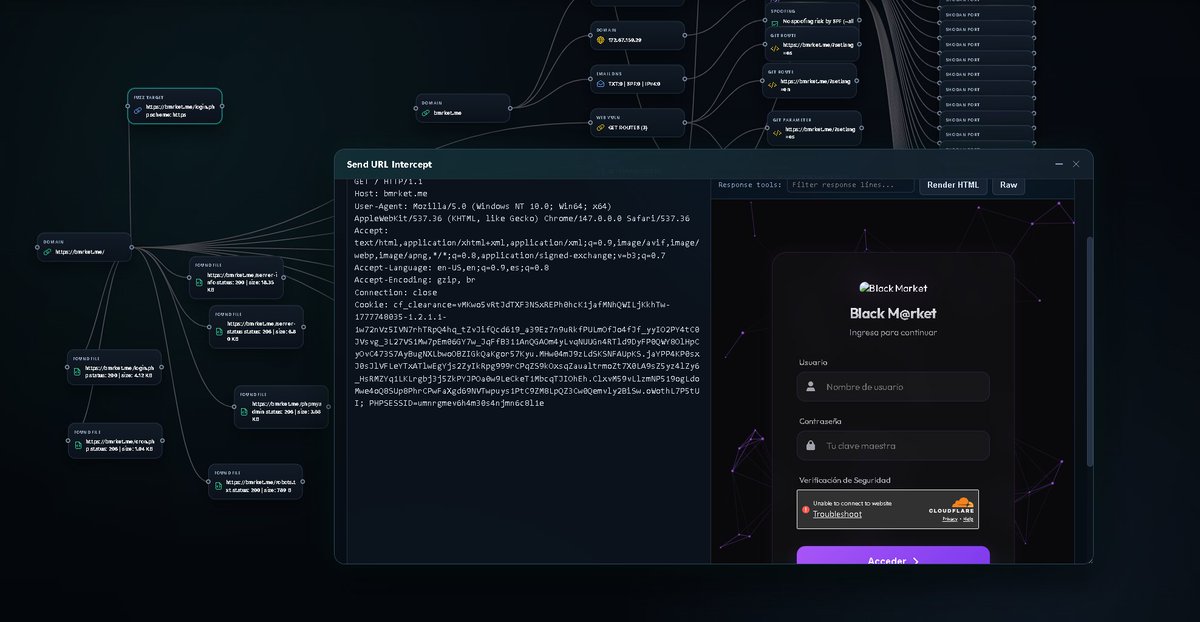Click the file icon on the robots.txt found file node

(217, 487)
